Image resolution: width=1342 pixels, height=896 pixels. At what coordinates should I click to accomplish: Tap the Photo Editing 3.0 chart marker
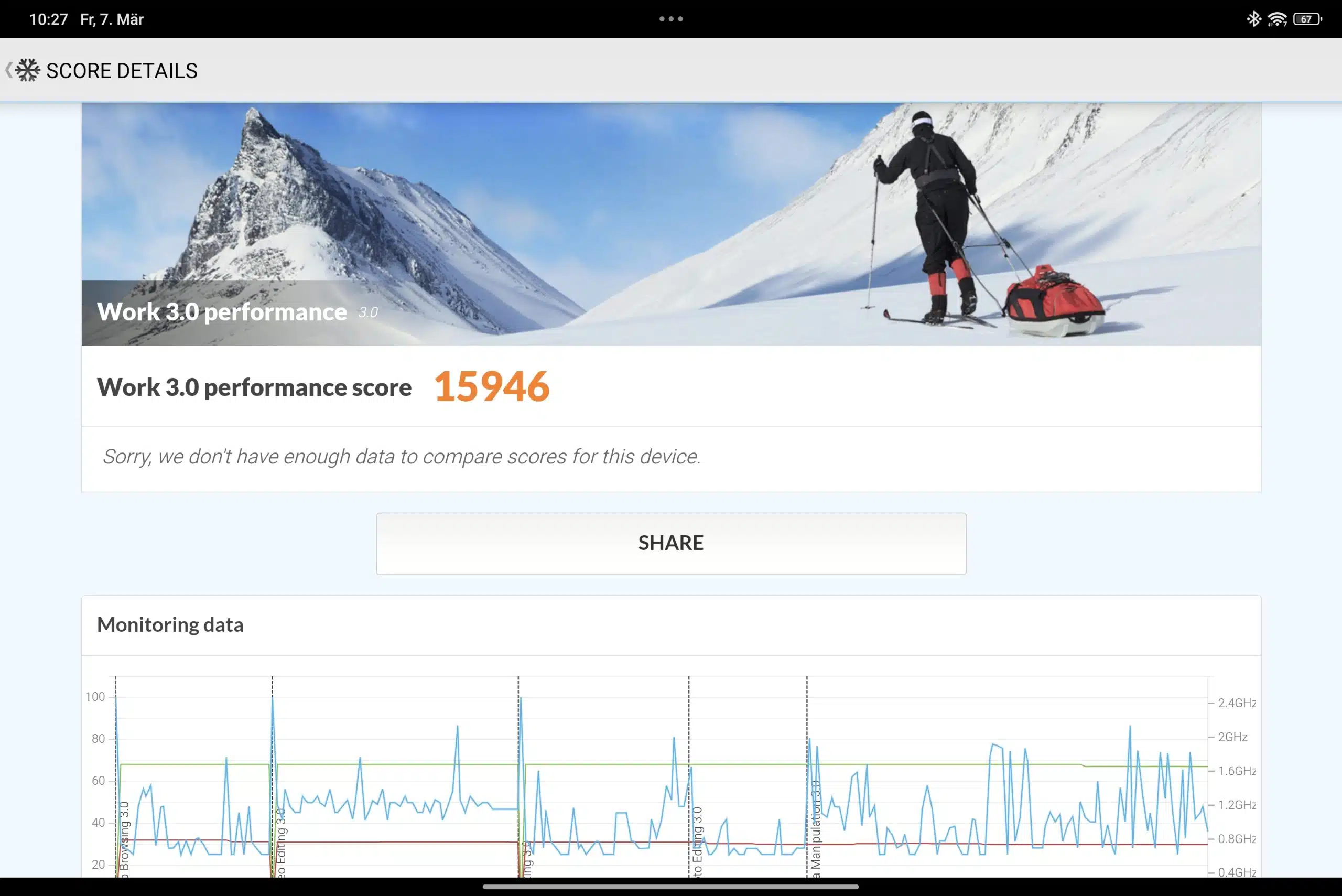click(697, 841)
